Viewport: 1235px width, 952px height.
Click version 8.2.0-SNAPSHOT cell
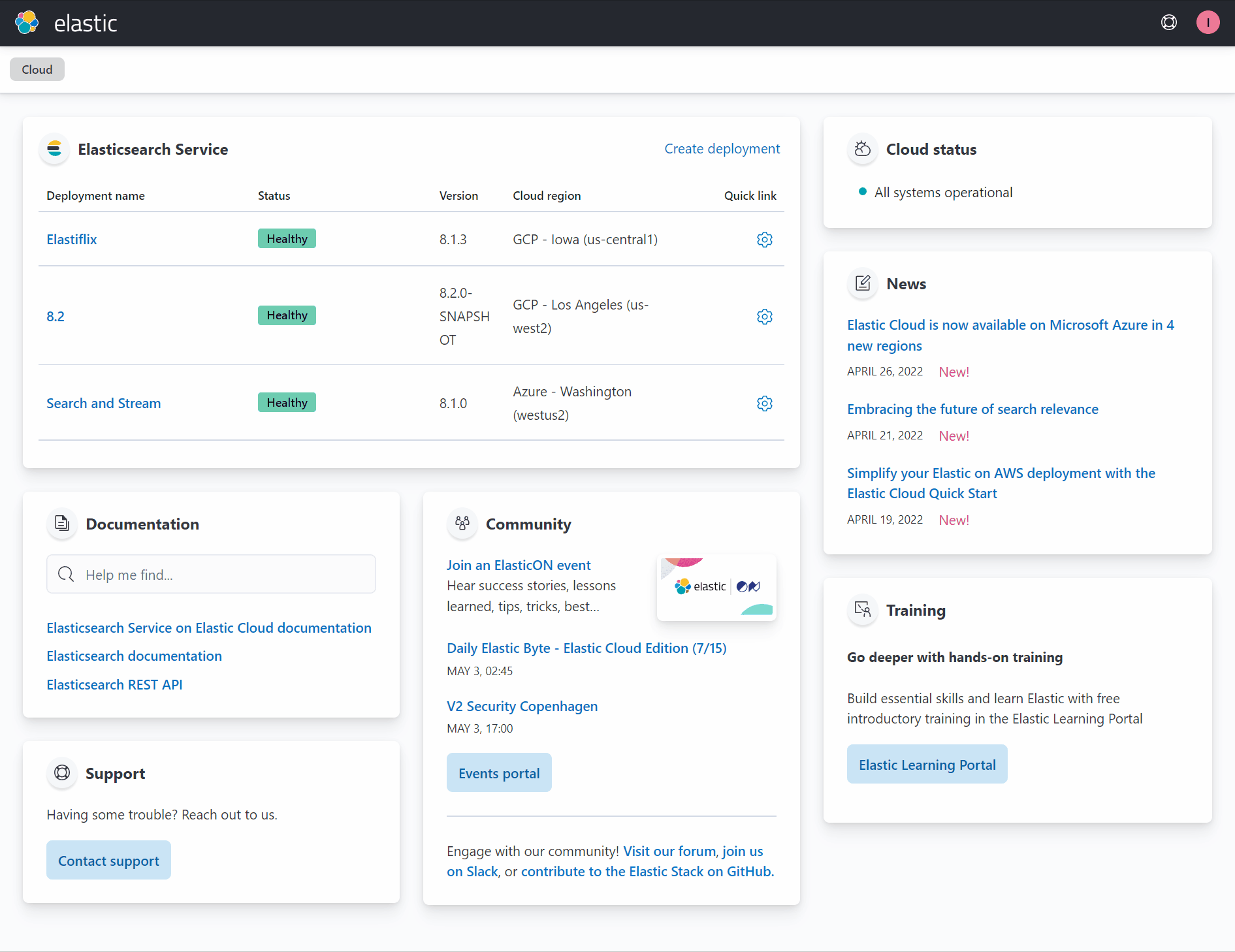point(464,317)
